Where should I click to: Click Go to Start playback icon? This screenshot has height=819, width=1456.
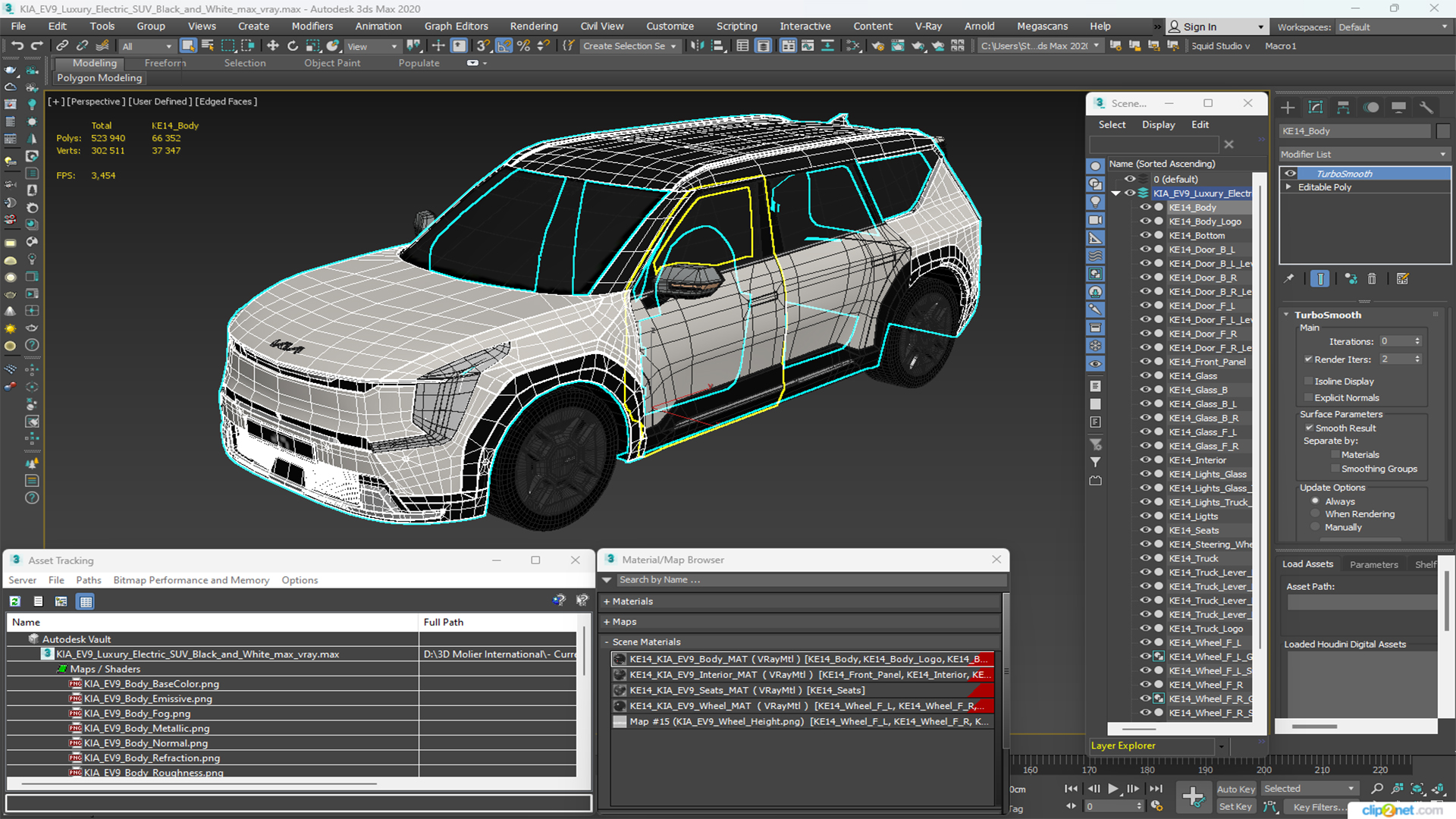tap(1071, 789)
